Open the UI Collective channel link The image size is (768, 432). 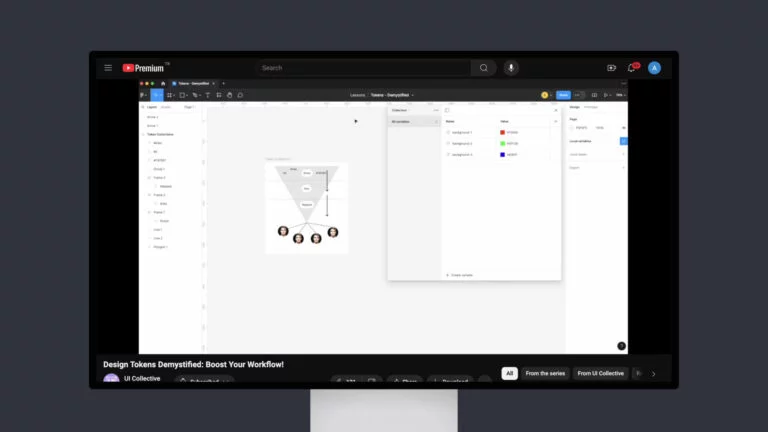[142, 379]
